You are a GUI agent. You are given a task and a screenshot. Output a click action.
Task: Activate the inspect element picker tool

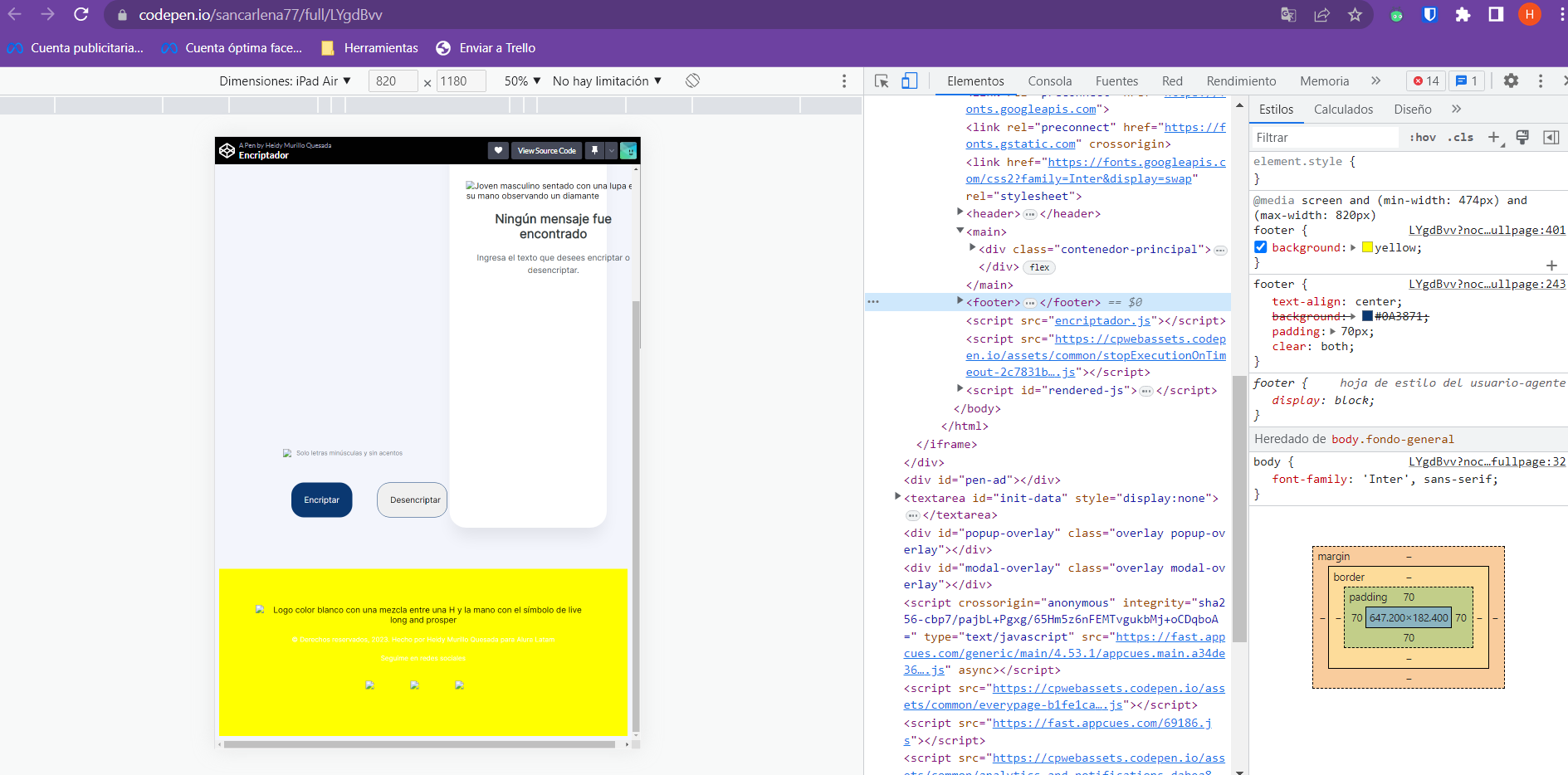882,80
